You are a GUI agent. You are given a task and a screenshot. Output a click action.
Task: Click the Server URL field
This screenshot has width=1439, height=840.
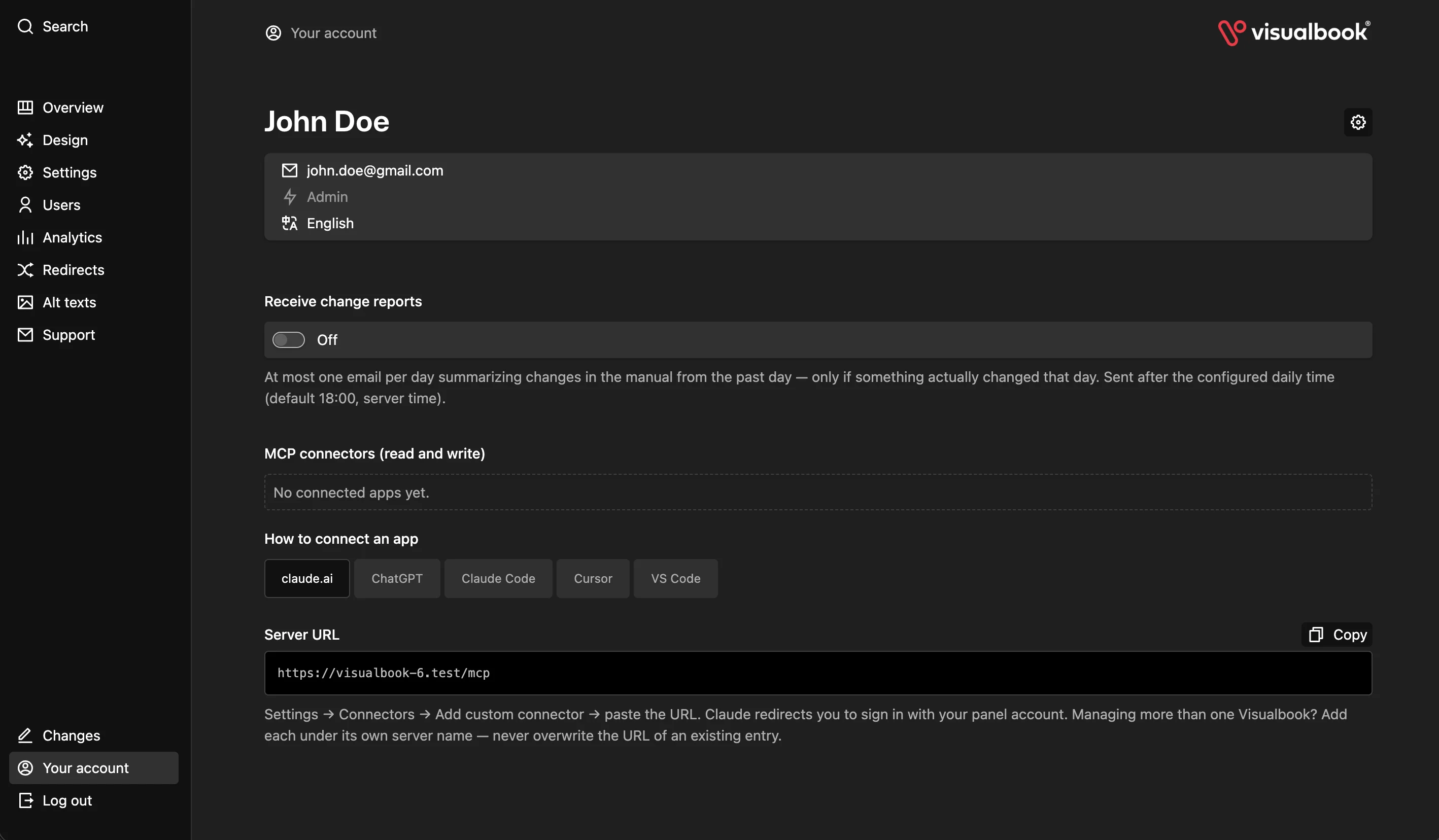point(818,673)
